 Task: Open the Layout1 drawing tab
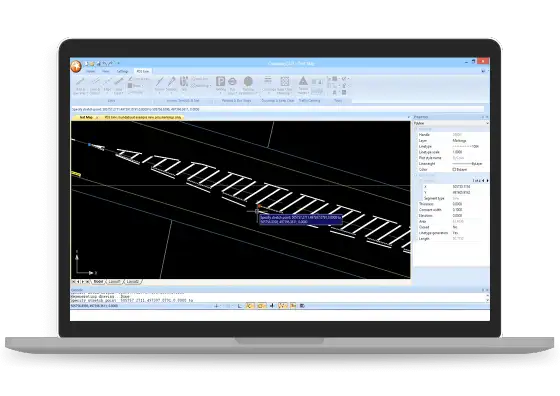114,282
